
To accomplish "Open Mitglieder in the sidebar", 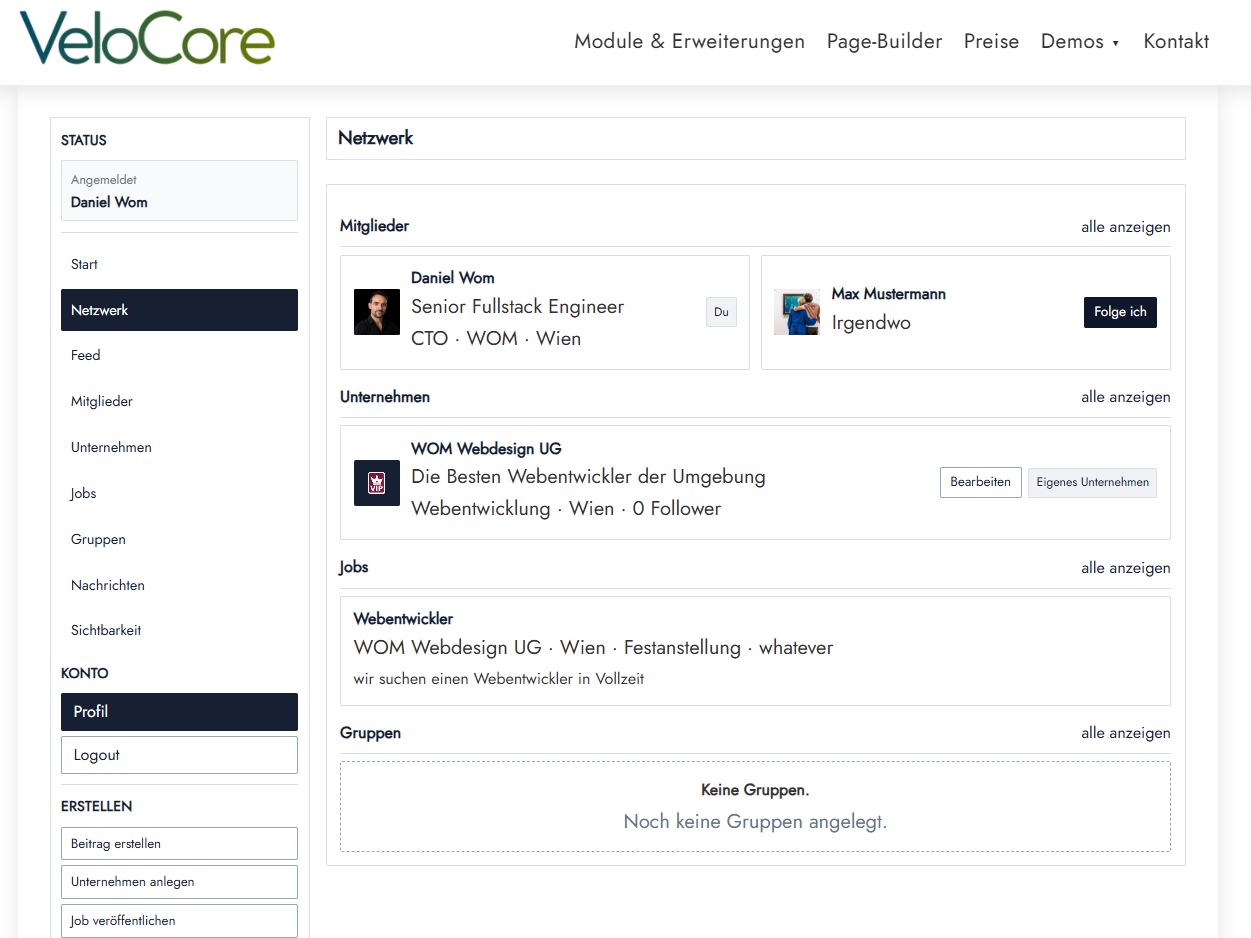I will [x=179, y=401].
